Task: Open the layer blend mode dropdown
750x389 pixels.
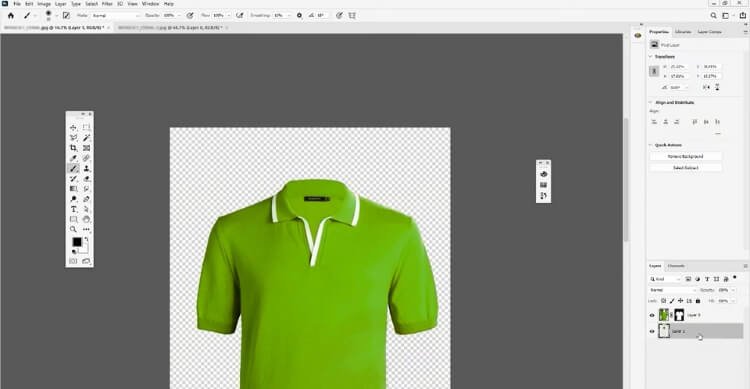Action: [673, 290]
